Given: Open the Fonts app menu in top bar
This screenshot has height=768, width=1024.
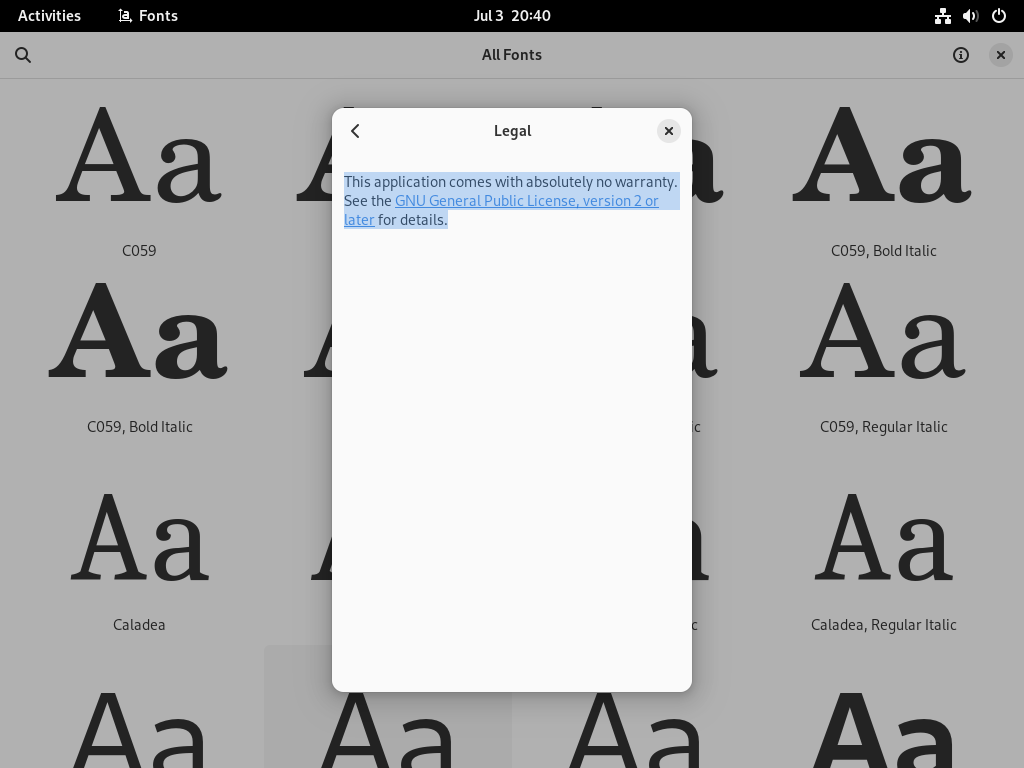Looking at the screenshot, I should [148, 16].
